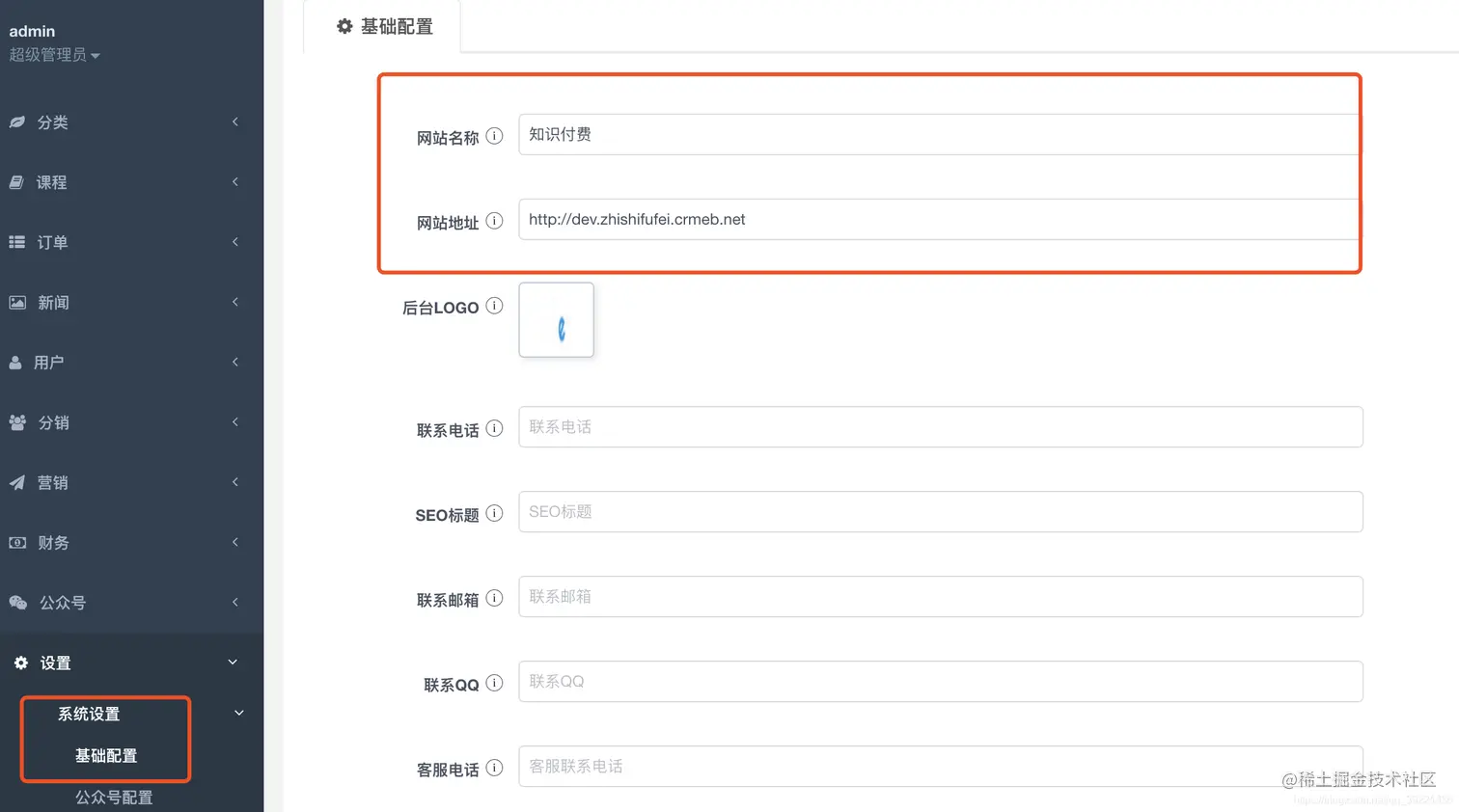This screenshot has width=1459, height=812.
Task: Click the admin username
Action: pyautogui.click(x=32, y=31)
